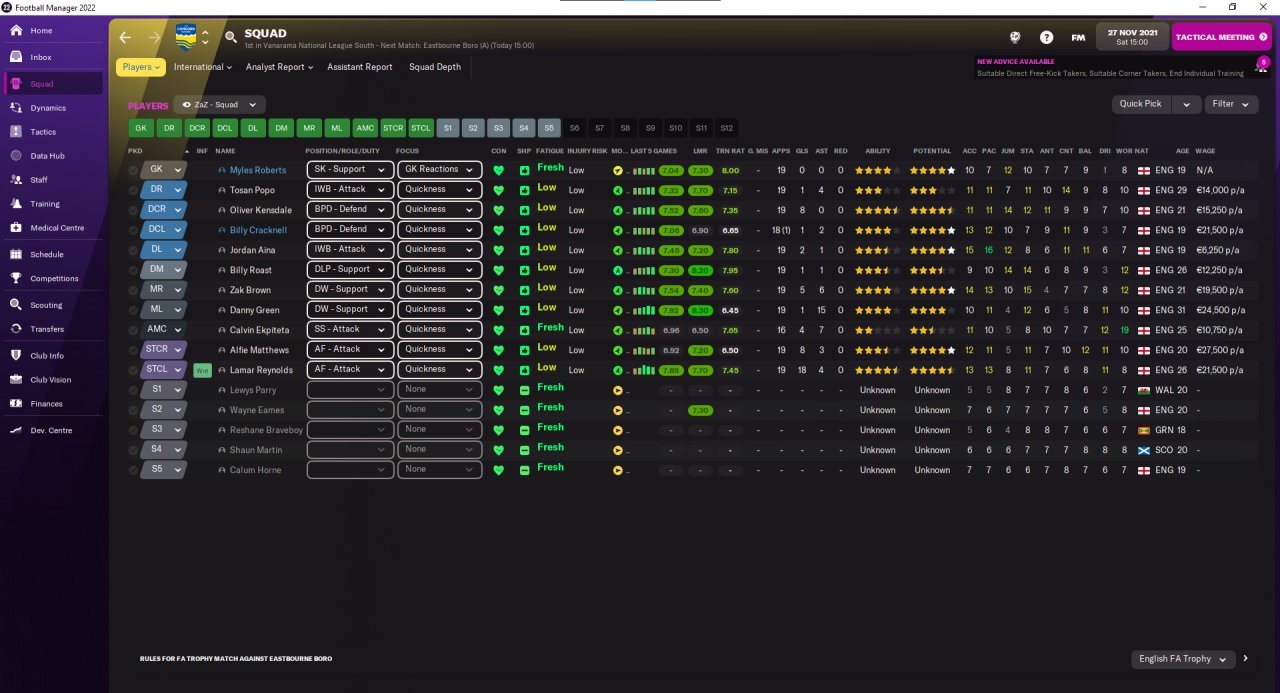This screenshot has height=693, width=1280.
Task: Toggle the pick circle for Alfie Matthews
Action: 133,350
